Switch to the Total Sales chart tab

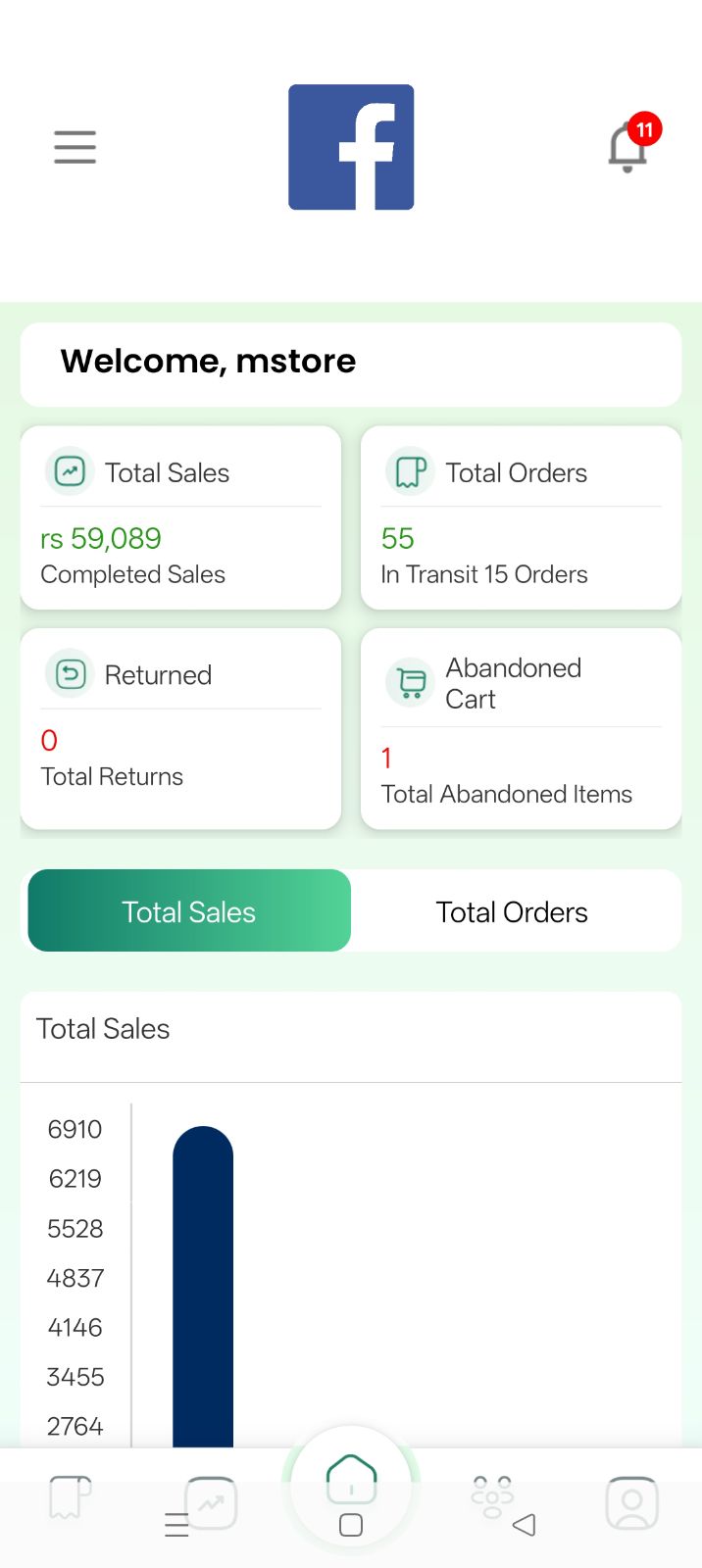tap(189, 911)
